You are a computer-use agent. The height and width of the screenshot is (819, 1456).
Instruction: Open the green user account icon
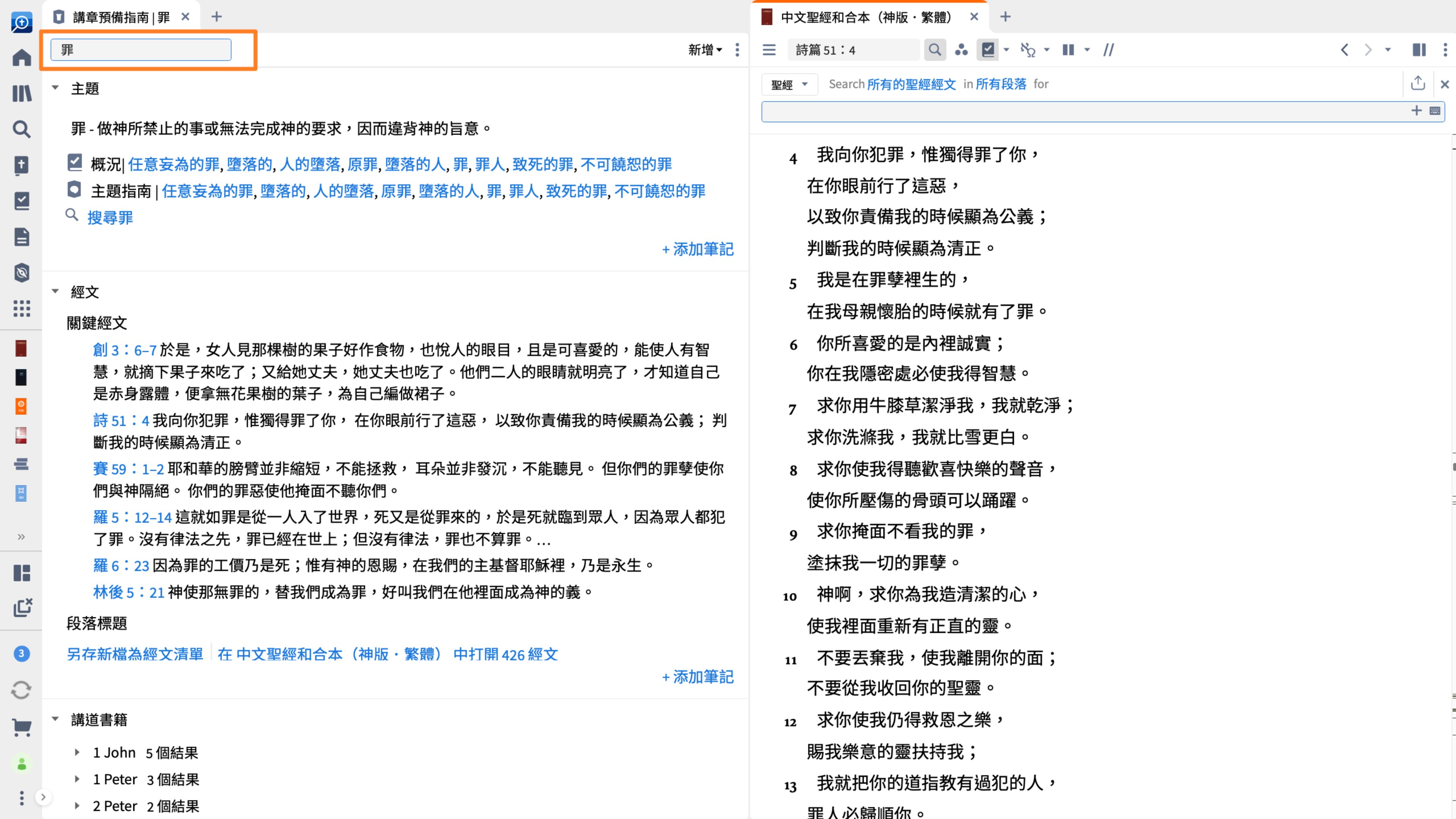click(22, 764)
